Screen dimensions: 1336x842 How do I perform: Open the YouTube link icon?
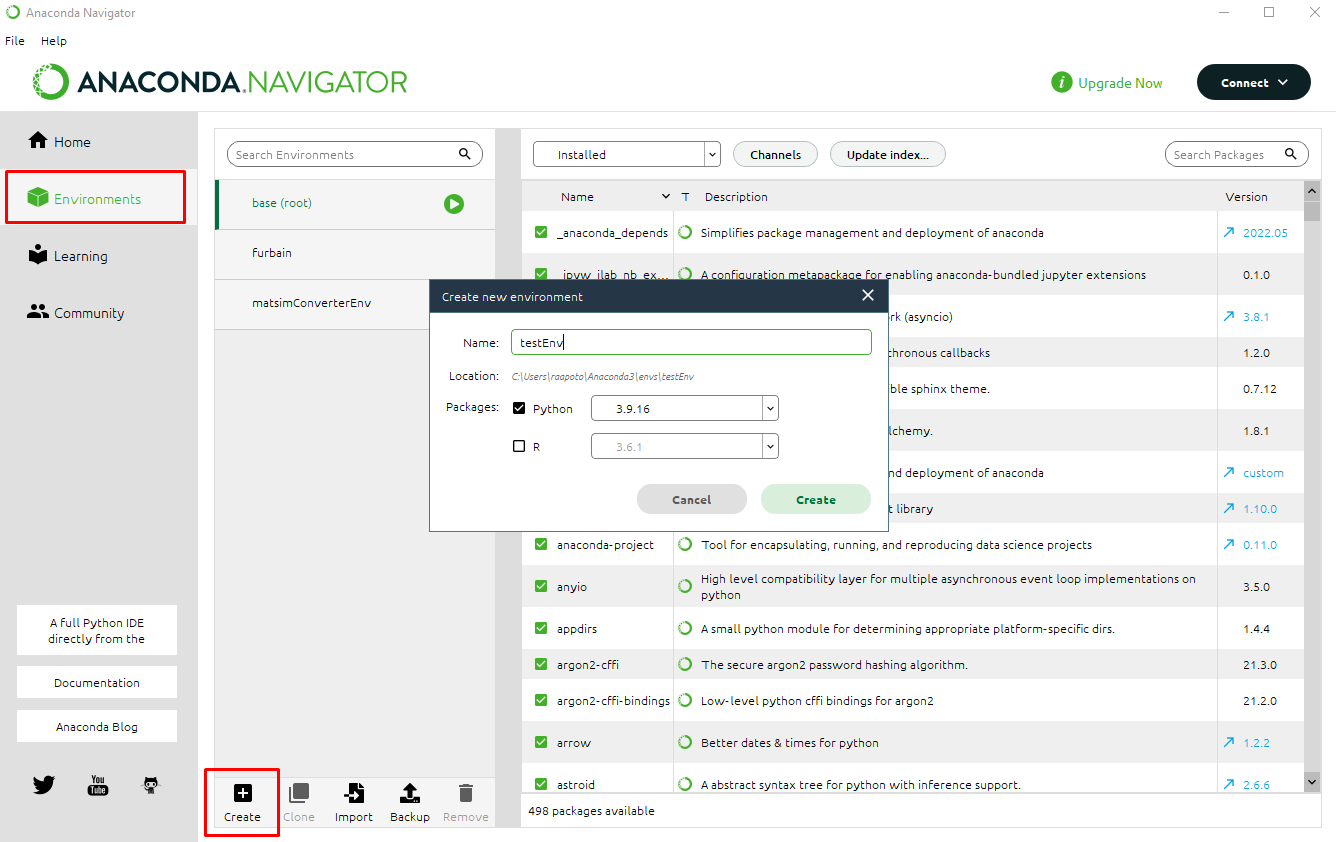(x=98, y=785)
